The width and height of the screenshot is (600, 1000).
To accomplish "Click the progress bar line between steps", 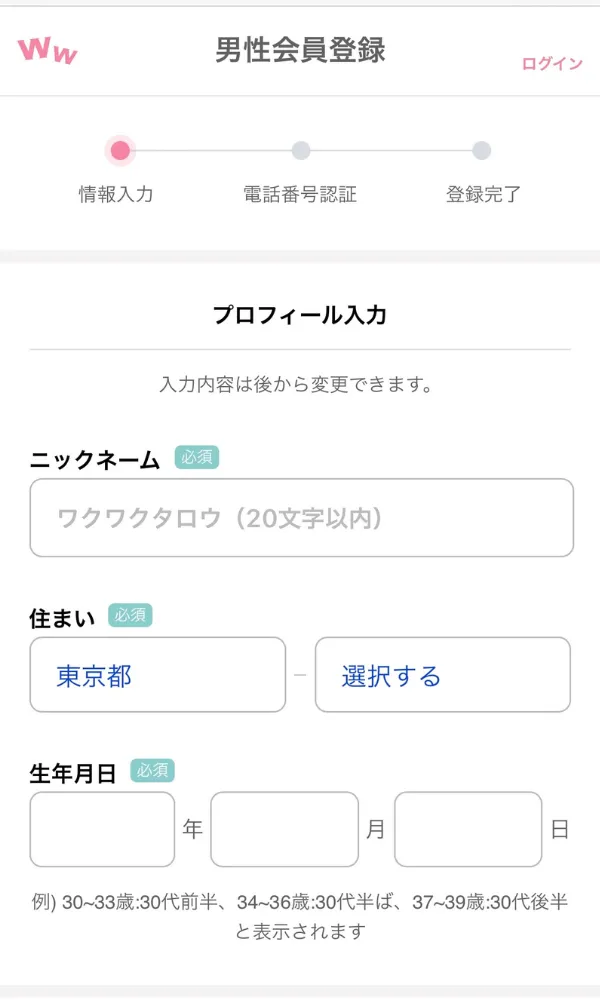I will coord(210,148).
